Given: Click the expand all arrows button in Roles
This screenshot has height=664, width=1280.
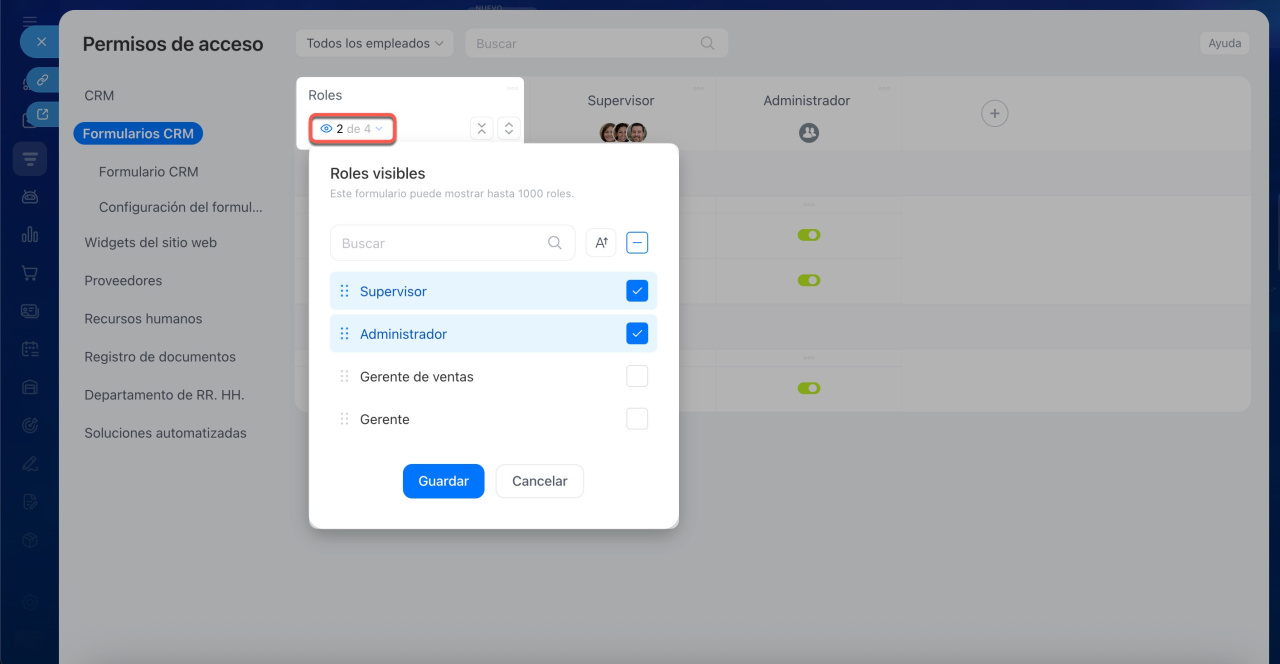Looking at the screenshot, I should coord(509,128).
